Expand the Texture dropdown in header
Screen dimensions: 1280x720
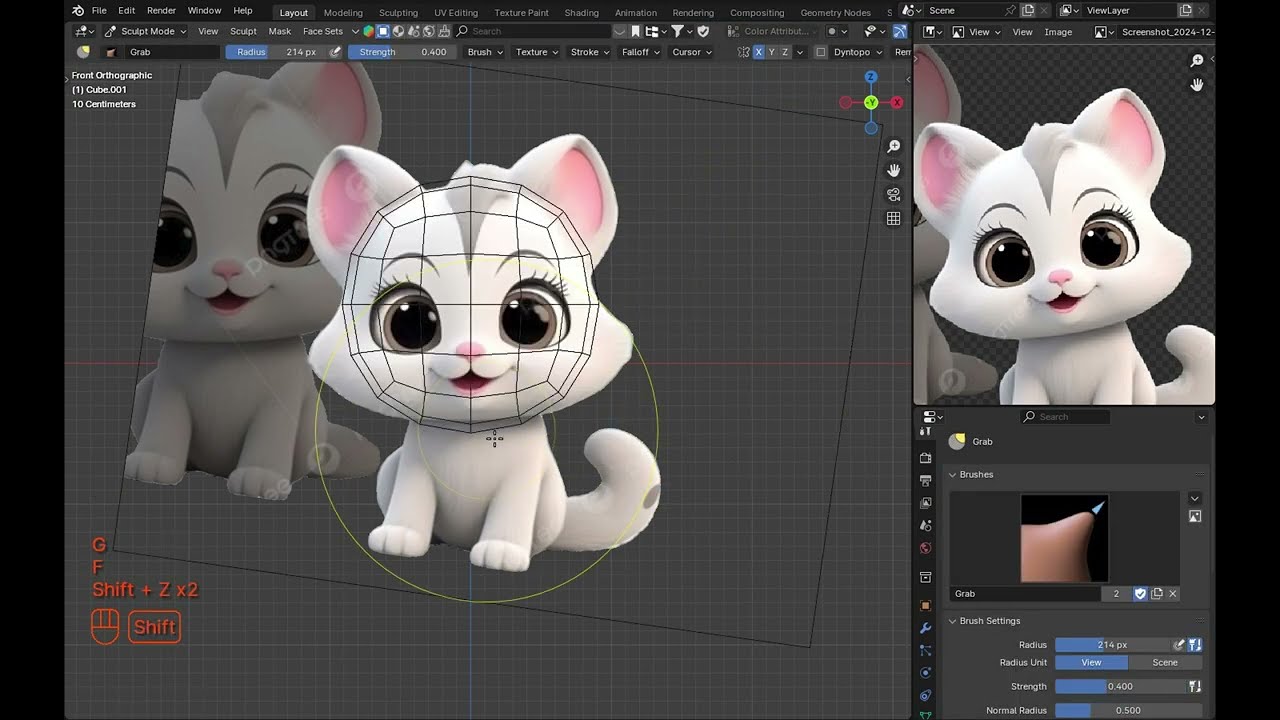pyautogui.click(x=536, y=52)
